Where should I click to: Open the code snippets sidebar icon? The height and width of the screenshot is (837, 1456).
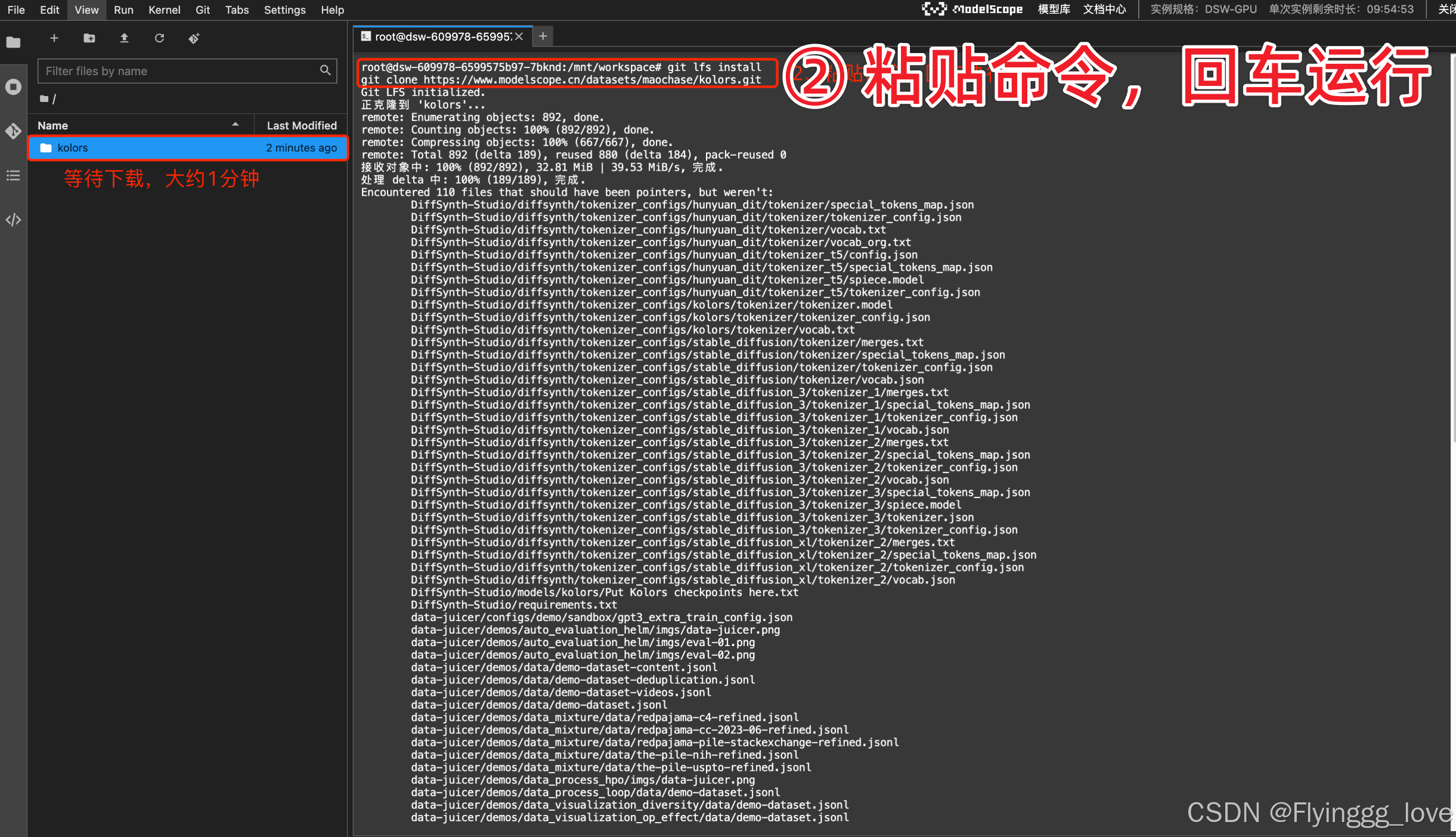pyautogui.click(x=13, y=220)
